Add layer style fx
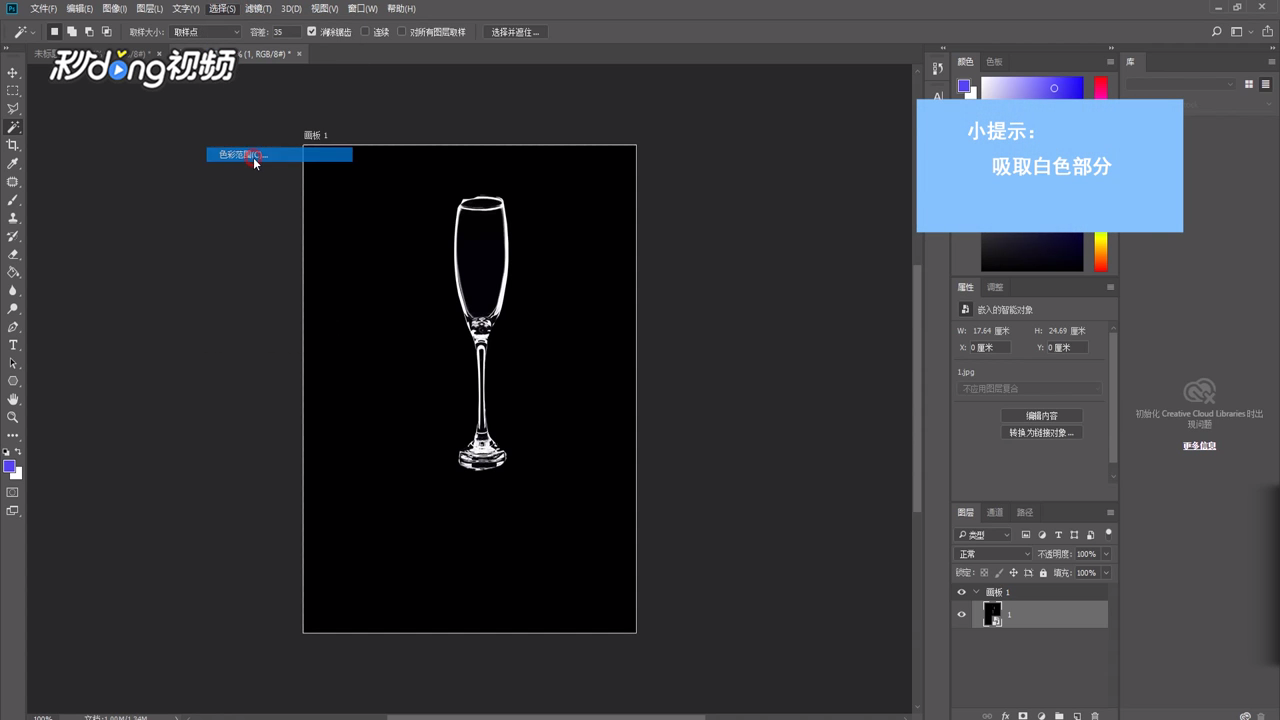 click(1005, 716)
